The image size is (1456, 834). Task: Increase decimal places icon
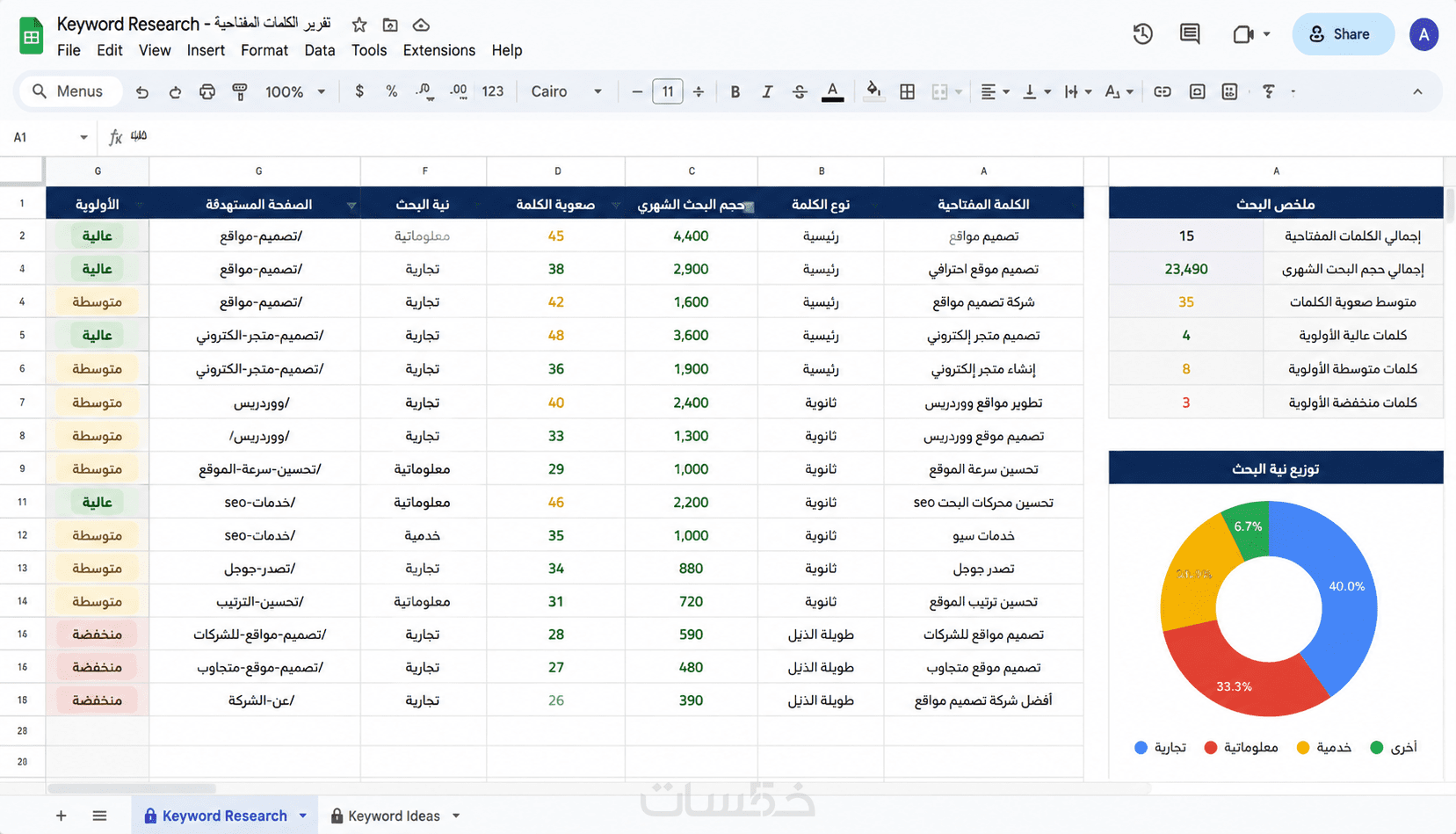click(459, 91)
